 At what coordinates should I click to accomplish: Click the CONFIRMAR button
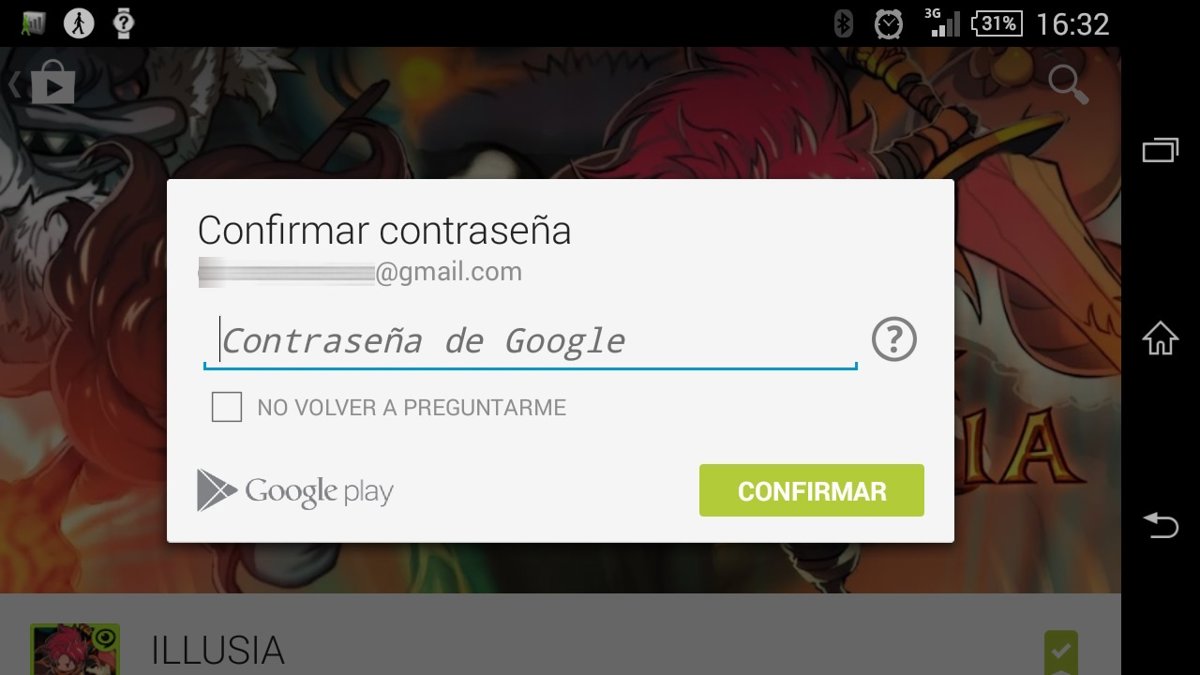click(811, 491)
